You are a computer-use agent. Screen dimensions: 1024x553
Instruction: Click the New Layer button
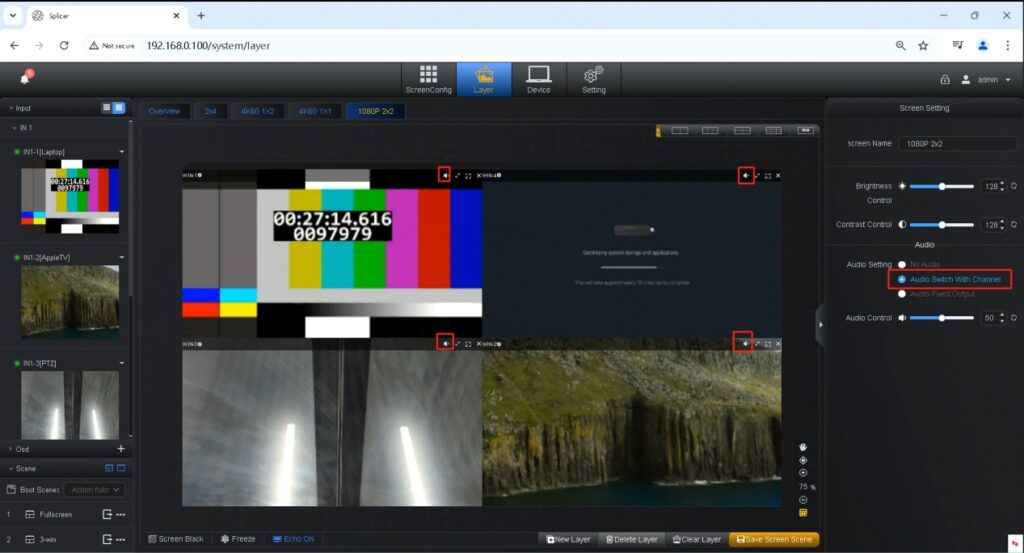coord(568,539)
